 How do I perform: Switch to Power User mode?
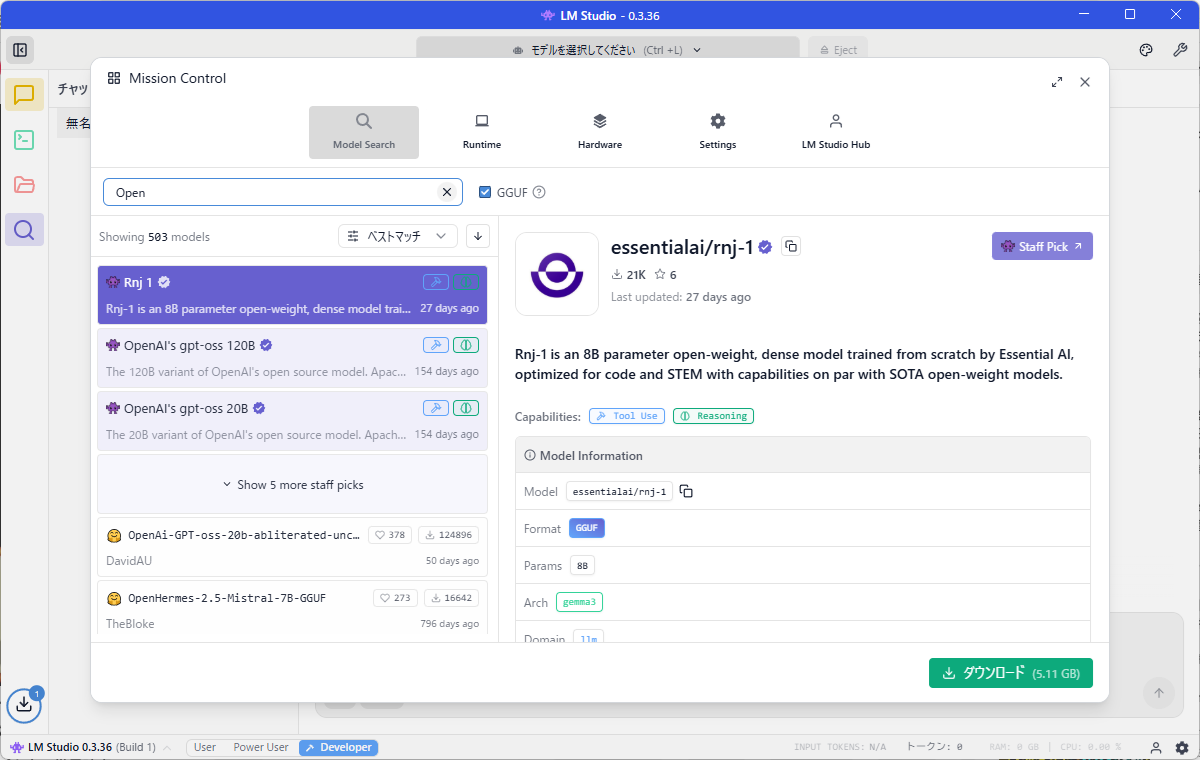click(x=260, y=747)
